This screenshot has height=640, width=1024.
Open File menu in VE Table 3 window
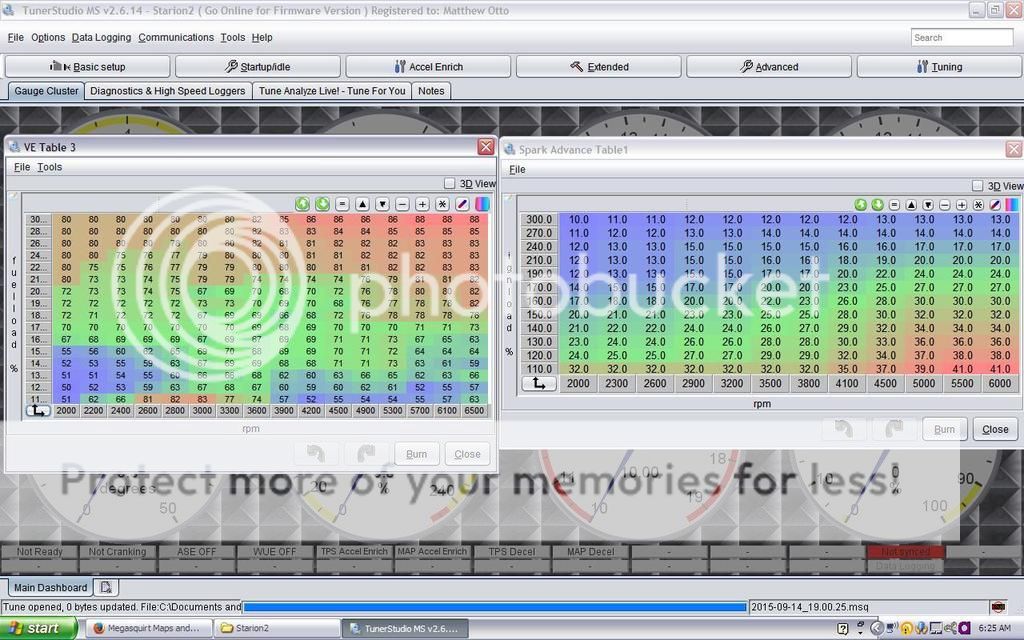(22, 167)
